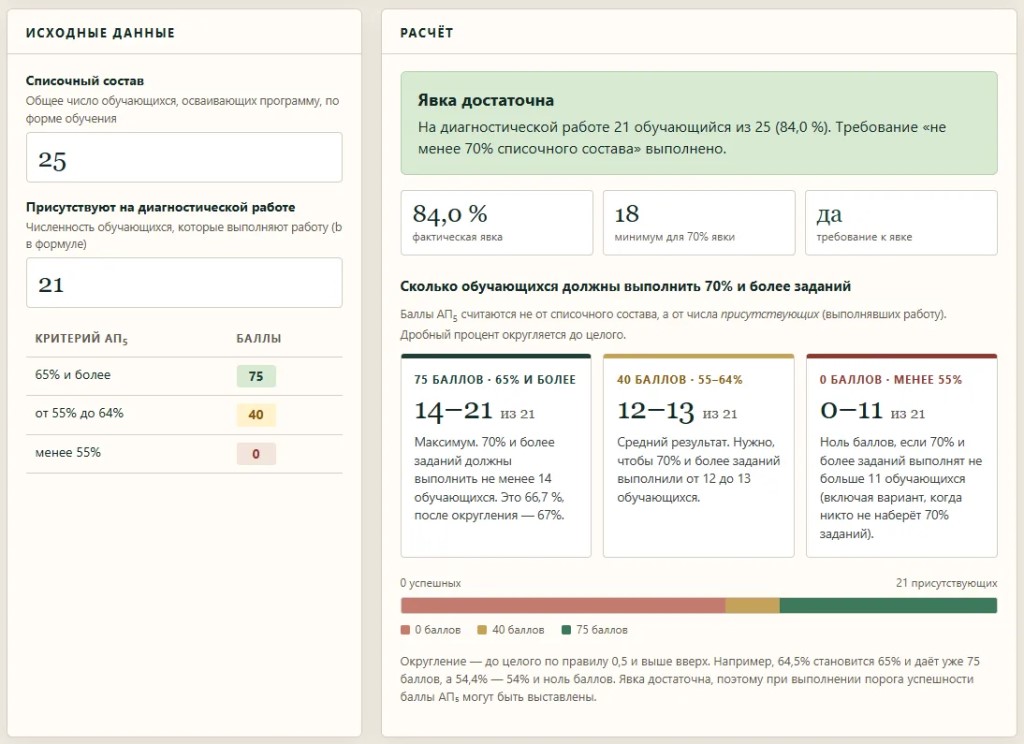The image size is (1024, 744).
Task: Click the 'Максимум. 70% и более' card description
Action: (489, 479)
